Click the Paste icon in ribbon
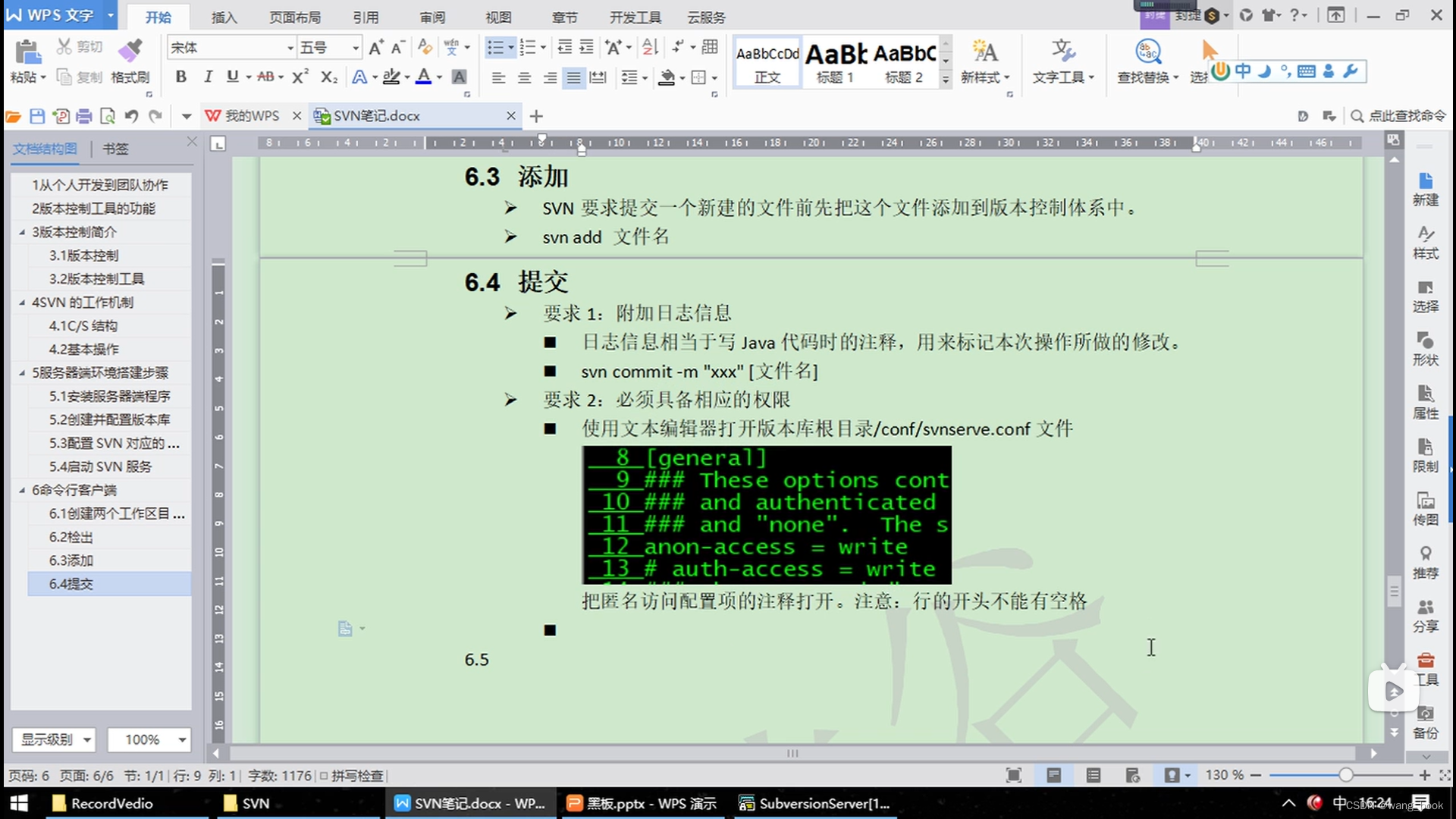Viewport: 1456px width, 819px height. [x=27, y=52]
